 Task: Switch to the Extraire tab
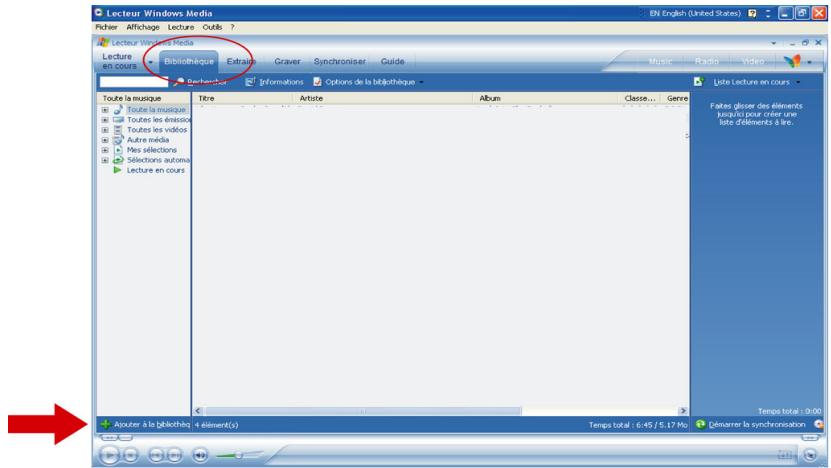click(241, 61)
